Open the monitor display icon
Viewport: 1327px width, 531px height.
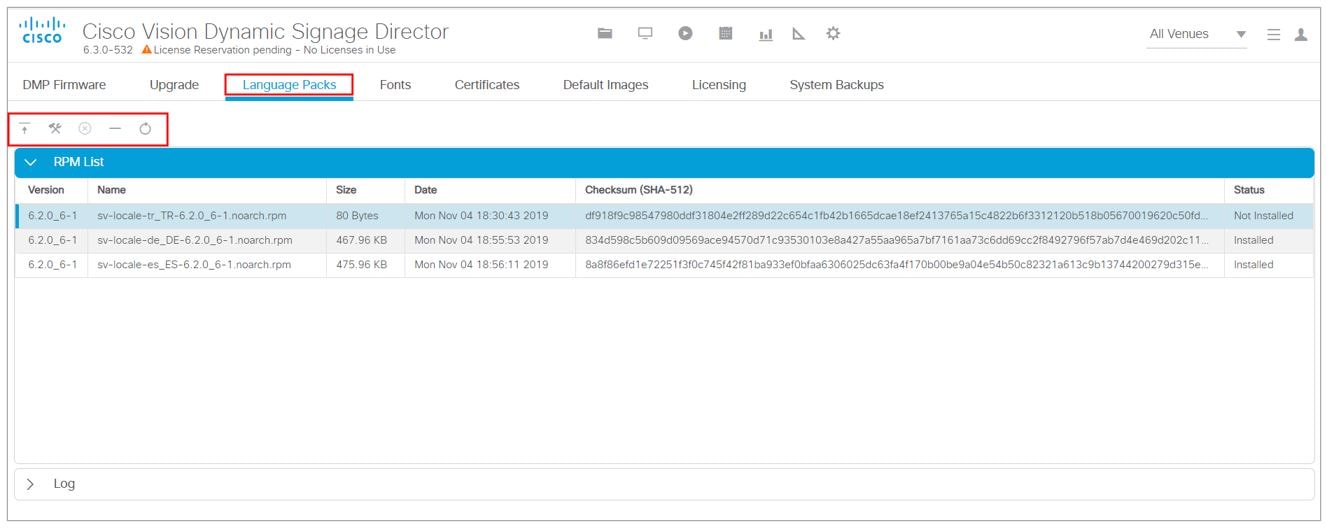coord(645,33)
